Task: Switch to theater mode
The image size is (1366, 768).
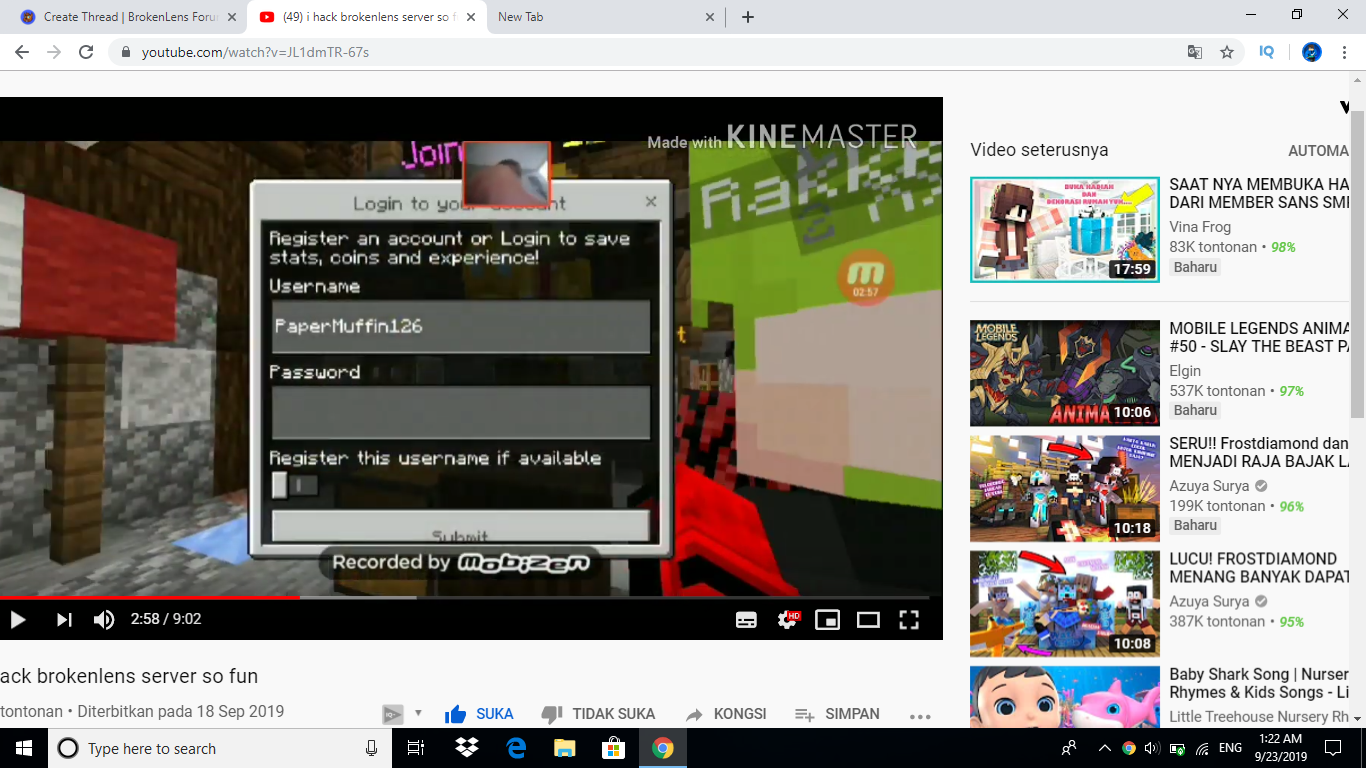Action: 868,620
